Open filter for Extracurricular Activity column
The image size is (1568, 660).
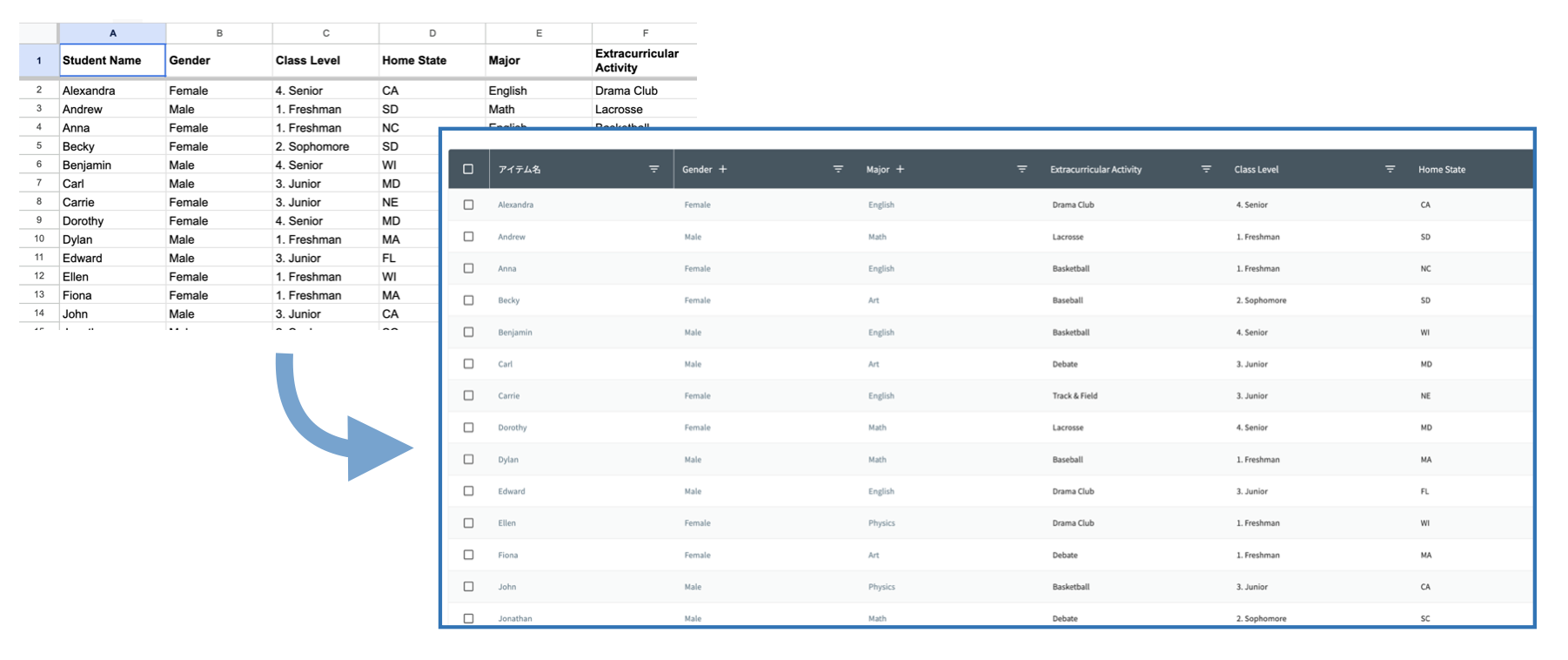pyautogui.click(x=1206, y=169)
